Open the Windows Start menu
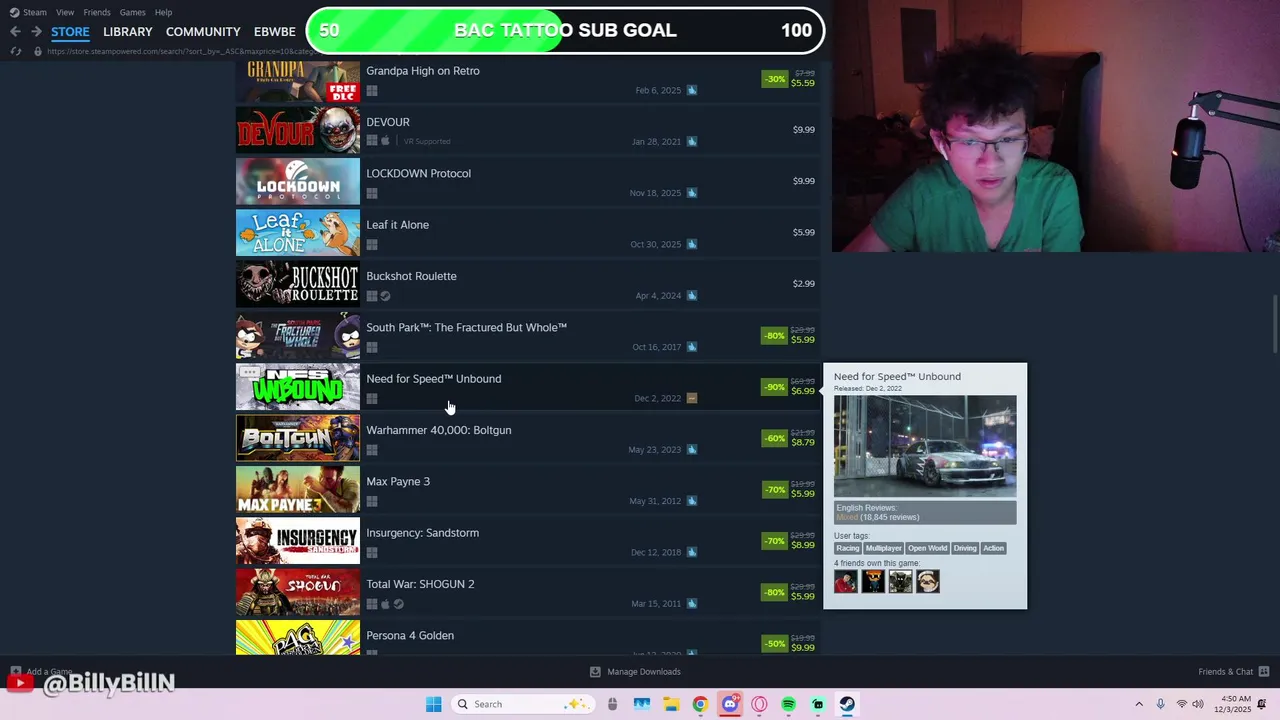Viewport: 1280px width, 720px height. click(433, 704)
